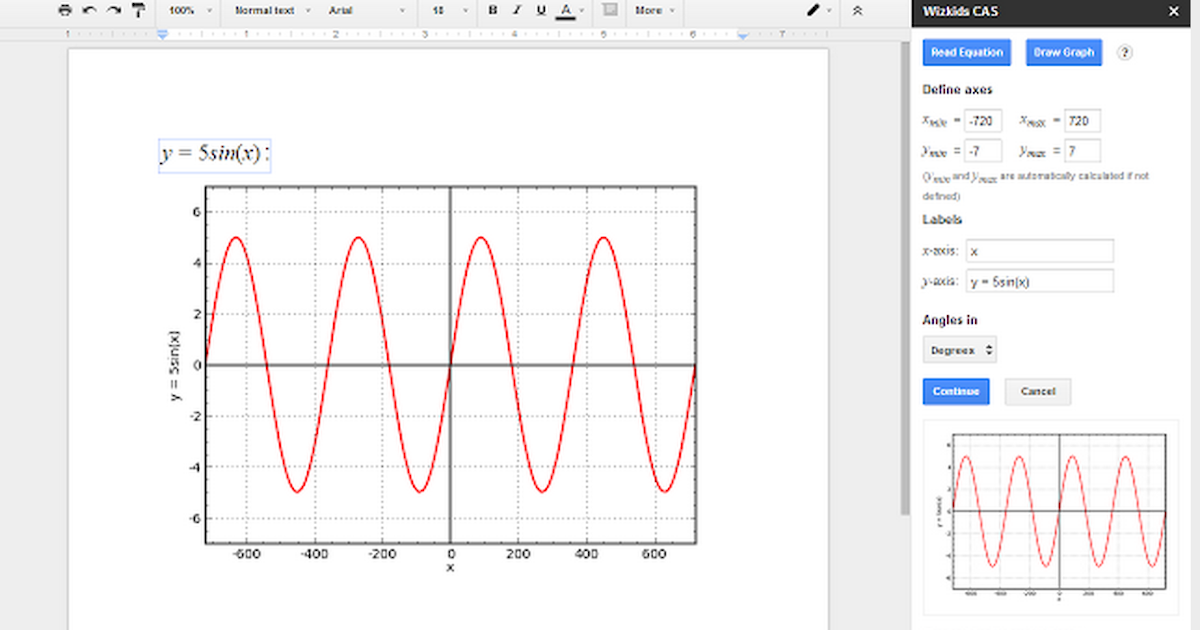
Task: Click the help question mark icon
Action: [1124, 53]
